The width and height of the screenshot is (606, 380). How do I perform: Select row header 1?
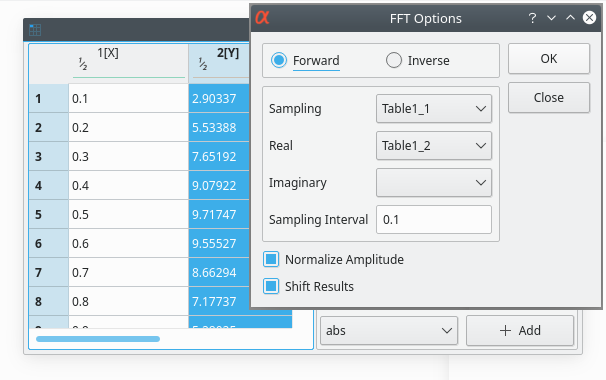click(49, 99)
